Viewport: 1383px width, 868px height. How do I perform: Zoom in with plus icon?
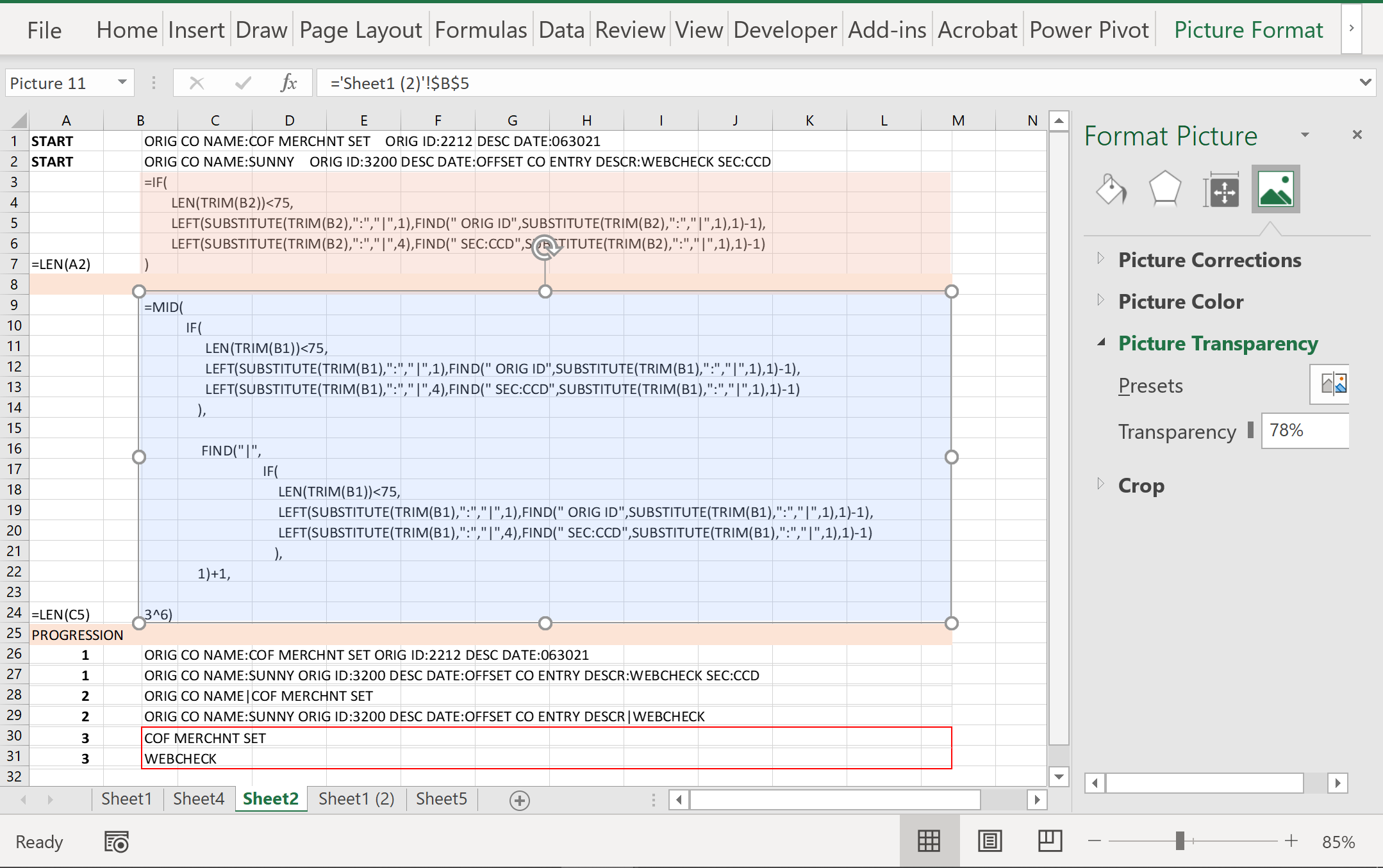click(1291, 840)
